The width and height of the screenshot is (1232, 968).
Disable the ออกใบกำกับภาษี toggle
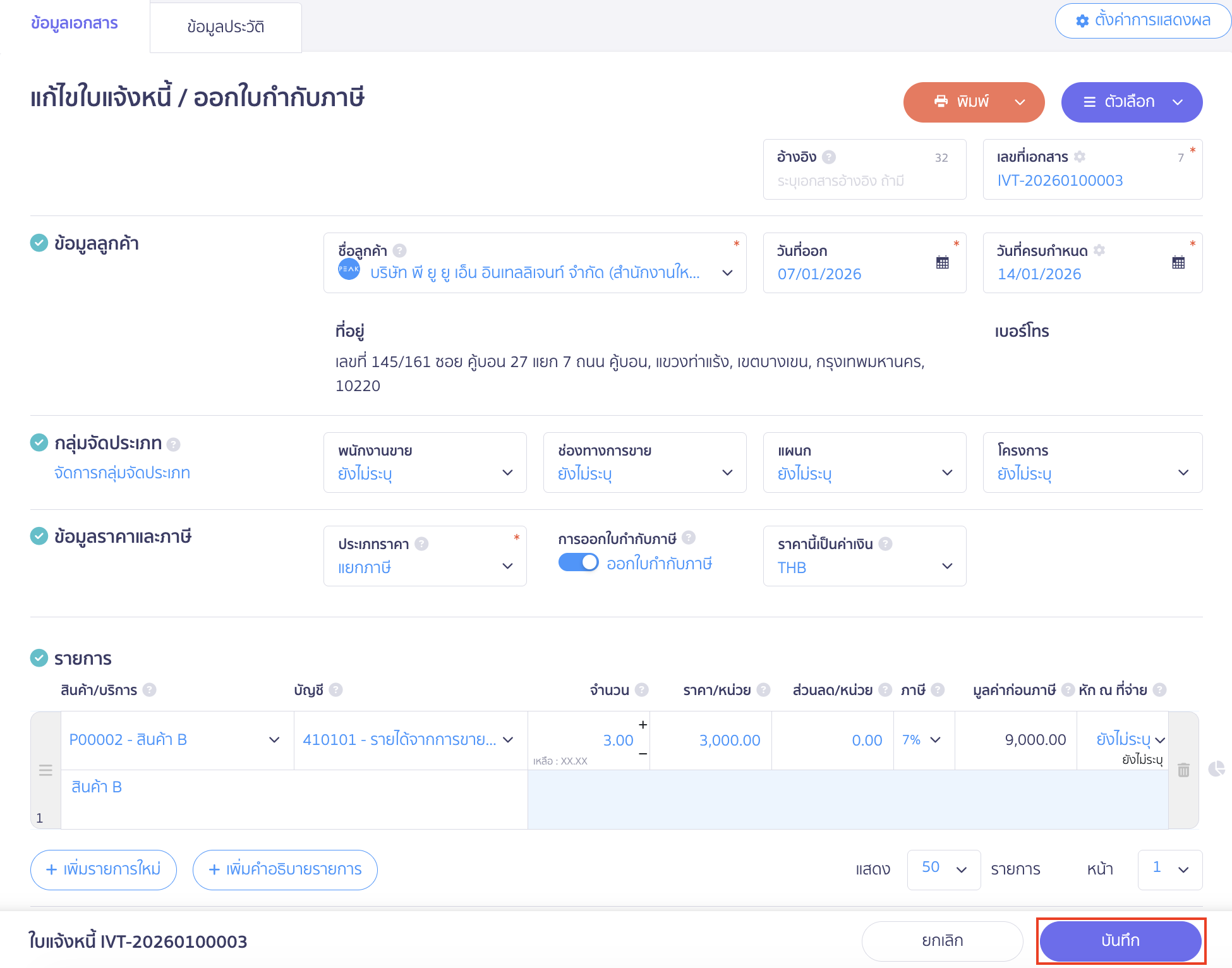[578, 562]
